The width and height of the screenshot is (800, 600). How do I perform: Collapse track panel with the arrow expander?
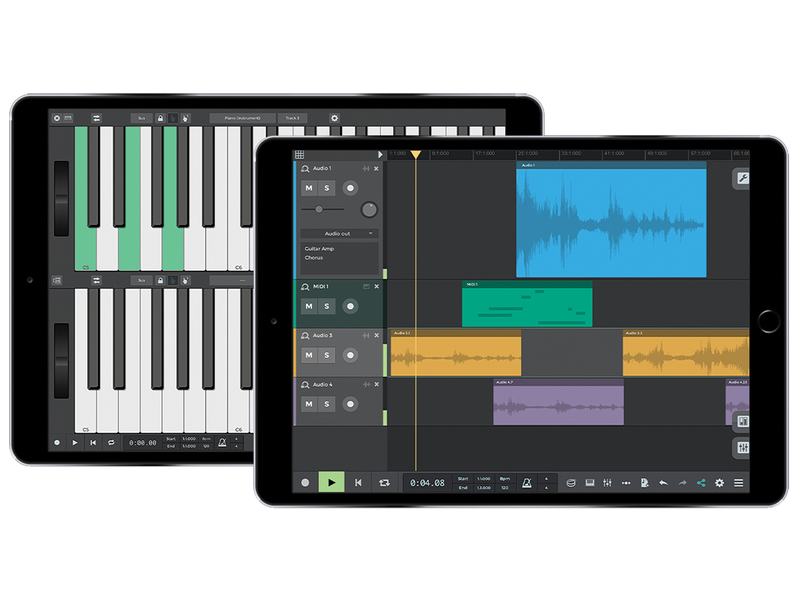[380, 155]
